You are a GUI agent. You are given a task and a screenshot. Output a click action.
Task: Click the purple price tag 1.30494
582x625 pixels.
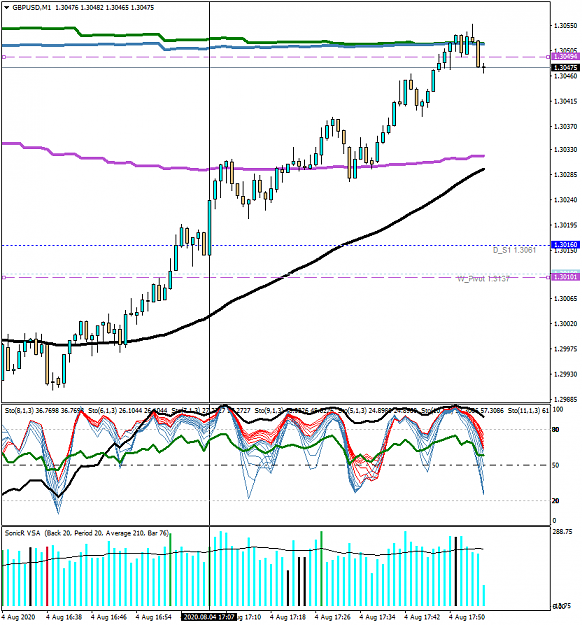click(566, 57)
